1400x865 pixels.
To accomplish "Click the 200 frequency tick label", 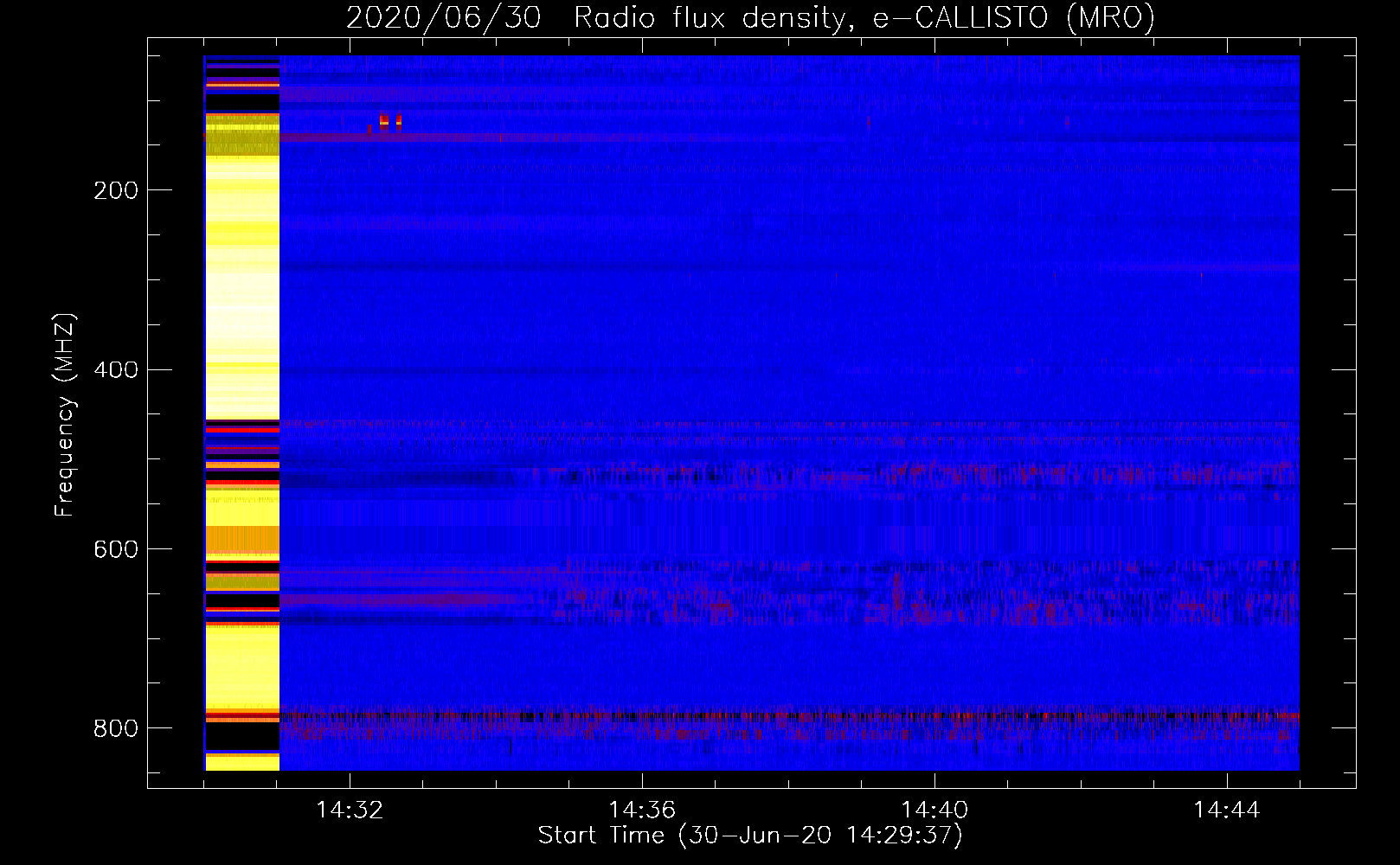I will pos(116,190).
